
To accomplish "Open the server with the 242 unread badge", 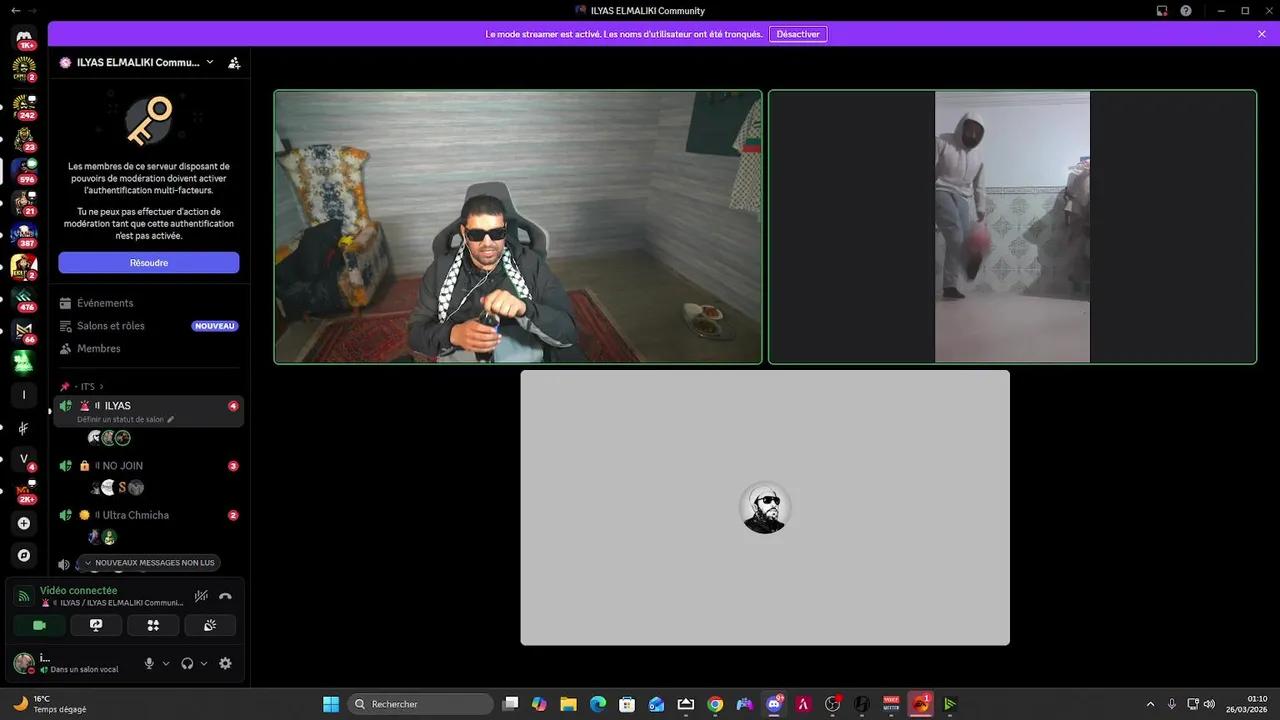I will 24,105.
